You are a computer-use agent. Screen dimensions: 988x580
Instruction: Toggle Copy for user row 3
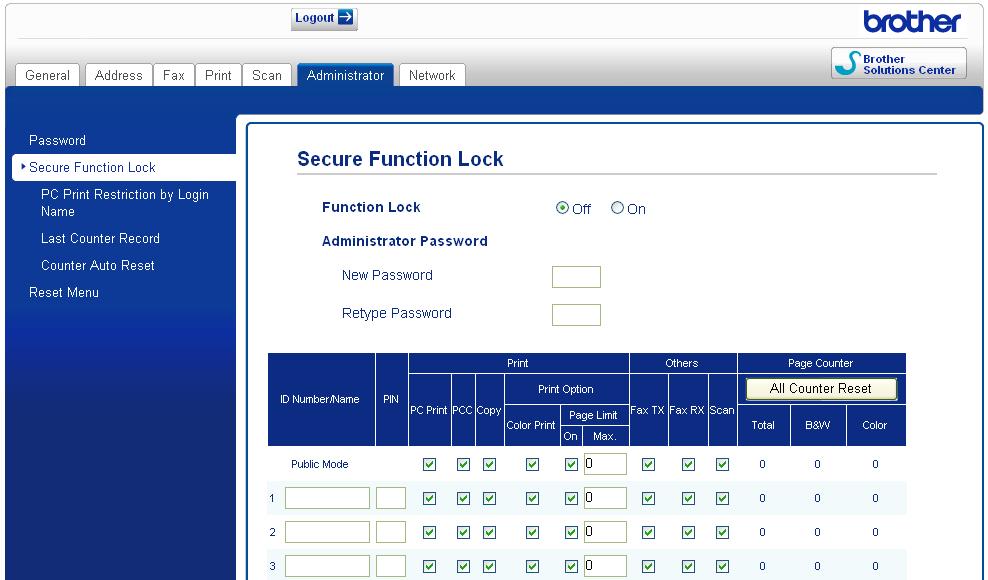(489, 567)
